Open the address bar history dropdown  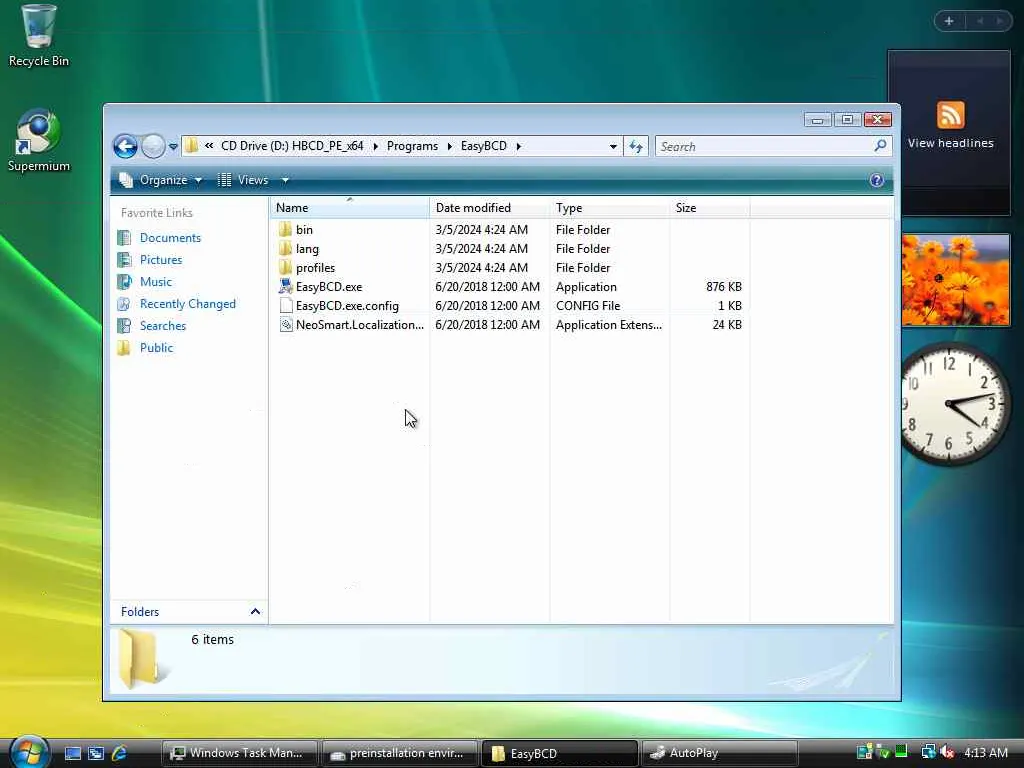point(613,146)
